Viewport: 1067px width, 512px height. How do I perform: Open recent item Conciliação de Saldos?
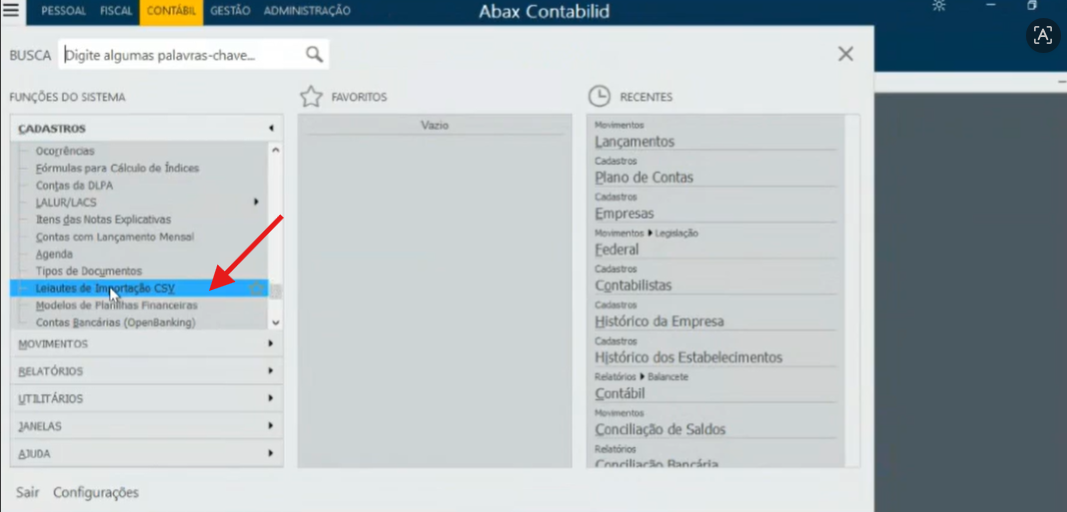(660, 430)
